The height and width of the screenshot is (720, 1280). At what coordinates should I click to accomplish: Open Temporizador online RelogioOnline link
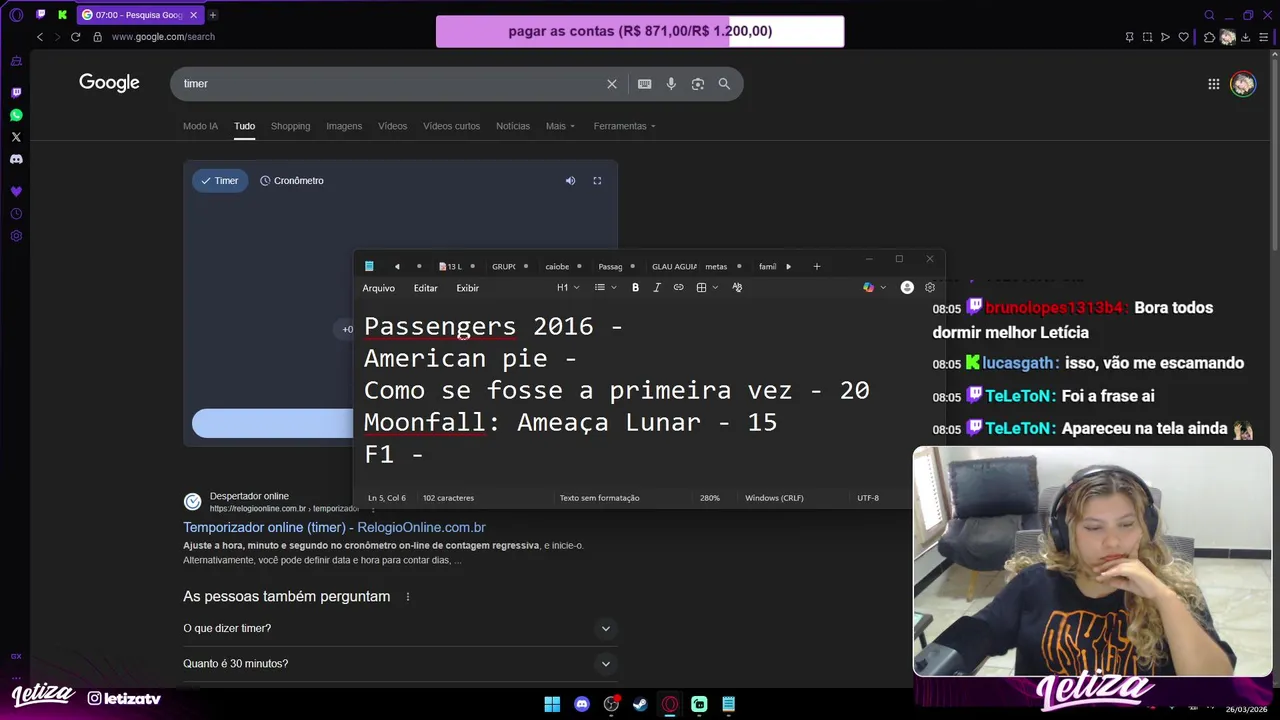click(x=334, y=528)
